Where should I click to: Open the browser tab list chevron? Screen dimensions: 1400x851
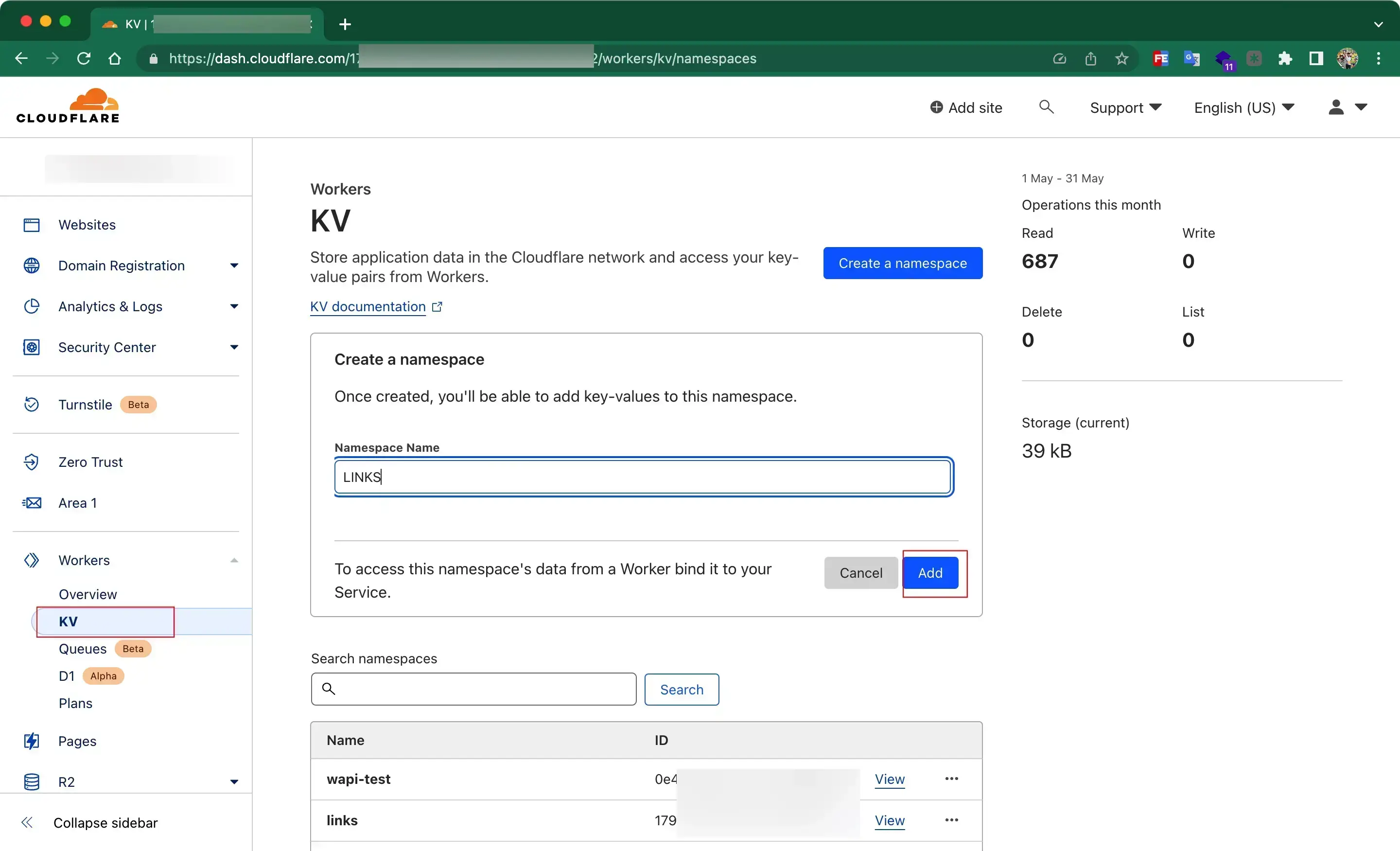tap(1379, 24)
